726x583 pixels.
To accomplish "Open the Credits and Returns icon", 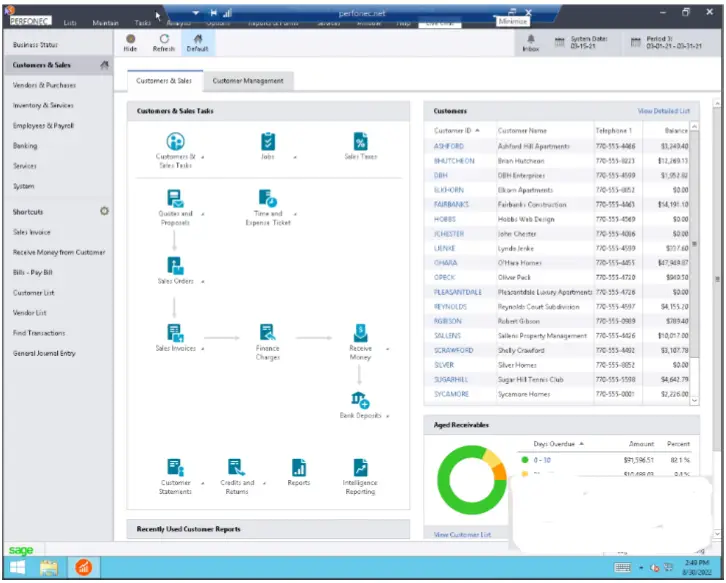I will pyautogui.click(x=237, y=467).
